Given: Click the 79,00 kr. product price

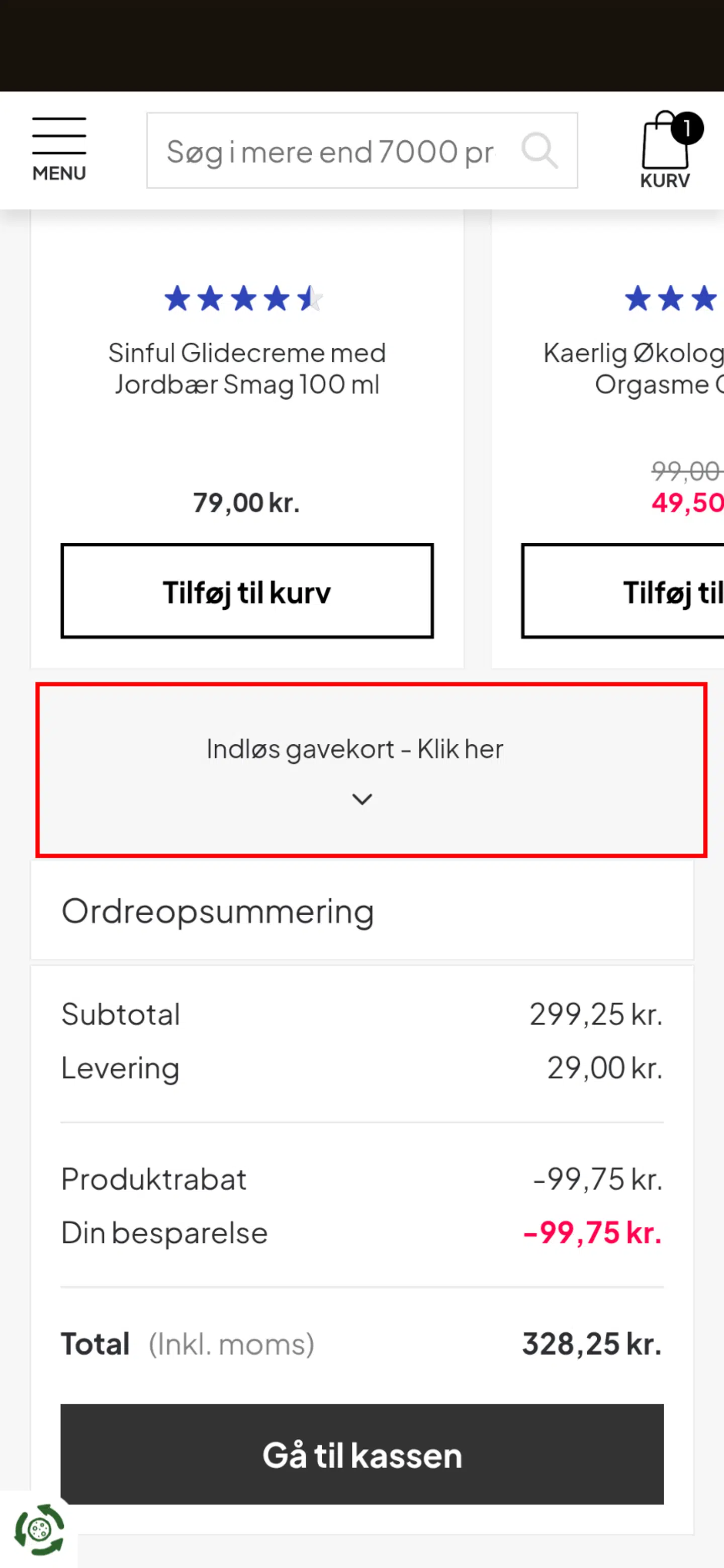Looking at the screenshot, I should pos(246,503).
